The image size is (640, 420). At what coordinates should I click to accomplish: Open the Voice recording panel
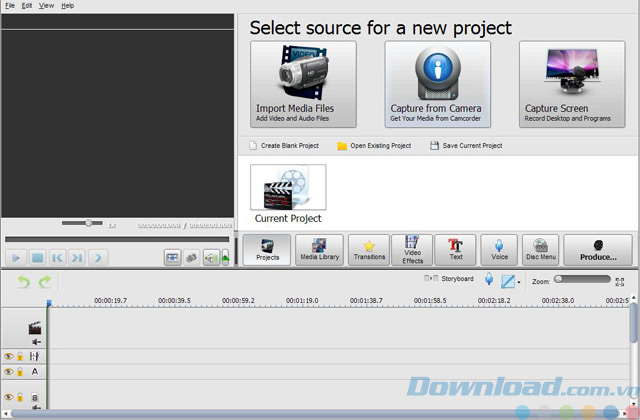click(499, 250)
